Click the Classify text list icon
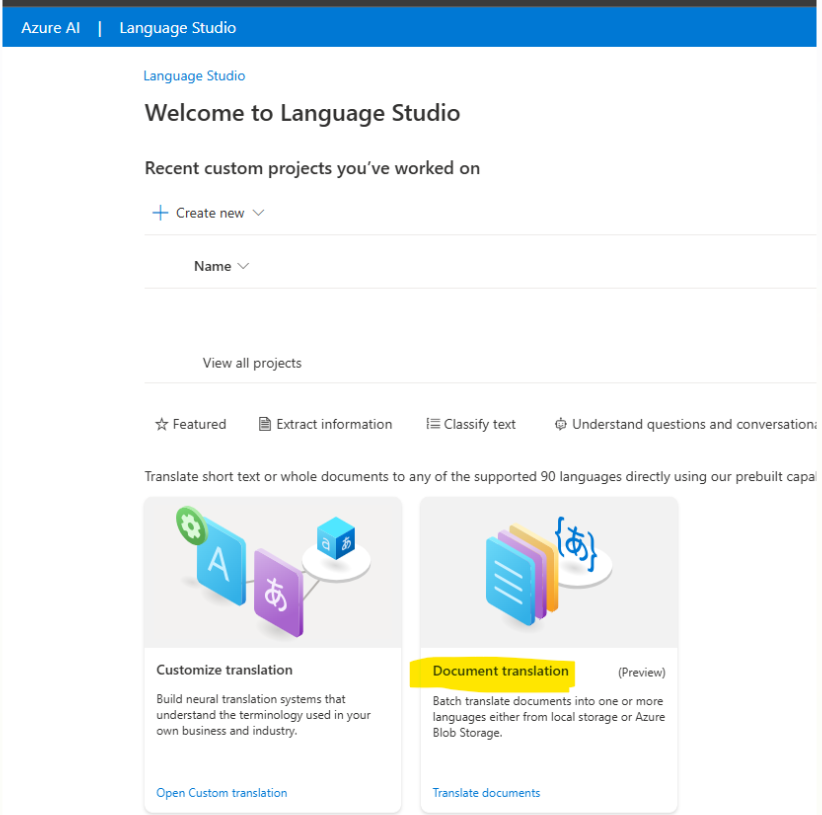 (434, 424)
